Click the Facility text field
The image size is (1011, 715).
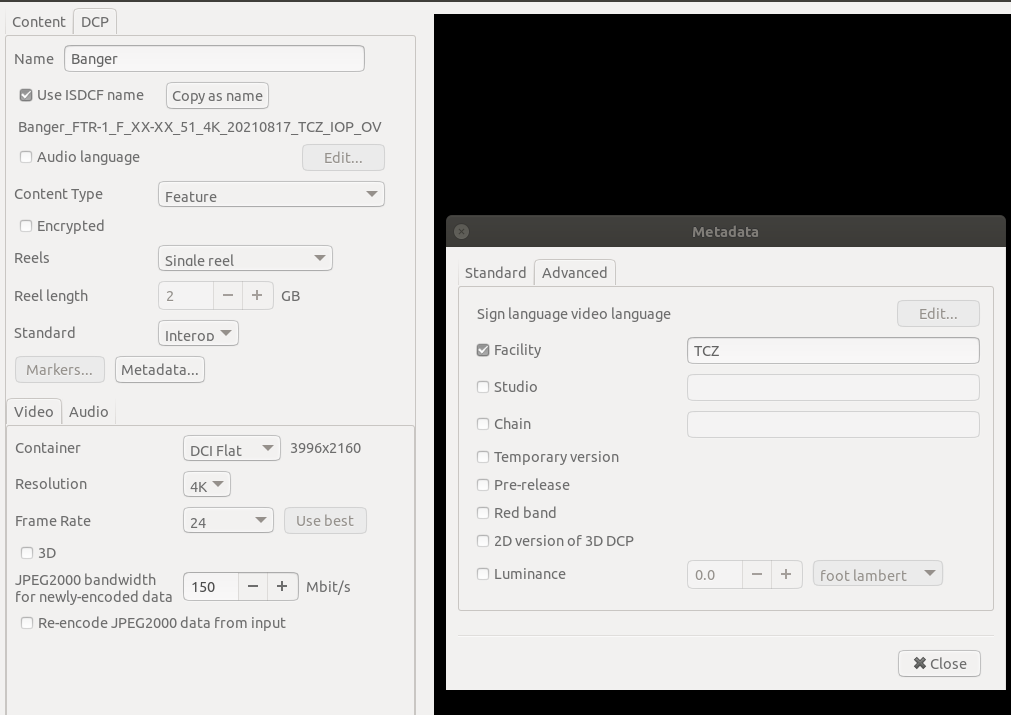(832, 351)
